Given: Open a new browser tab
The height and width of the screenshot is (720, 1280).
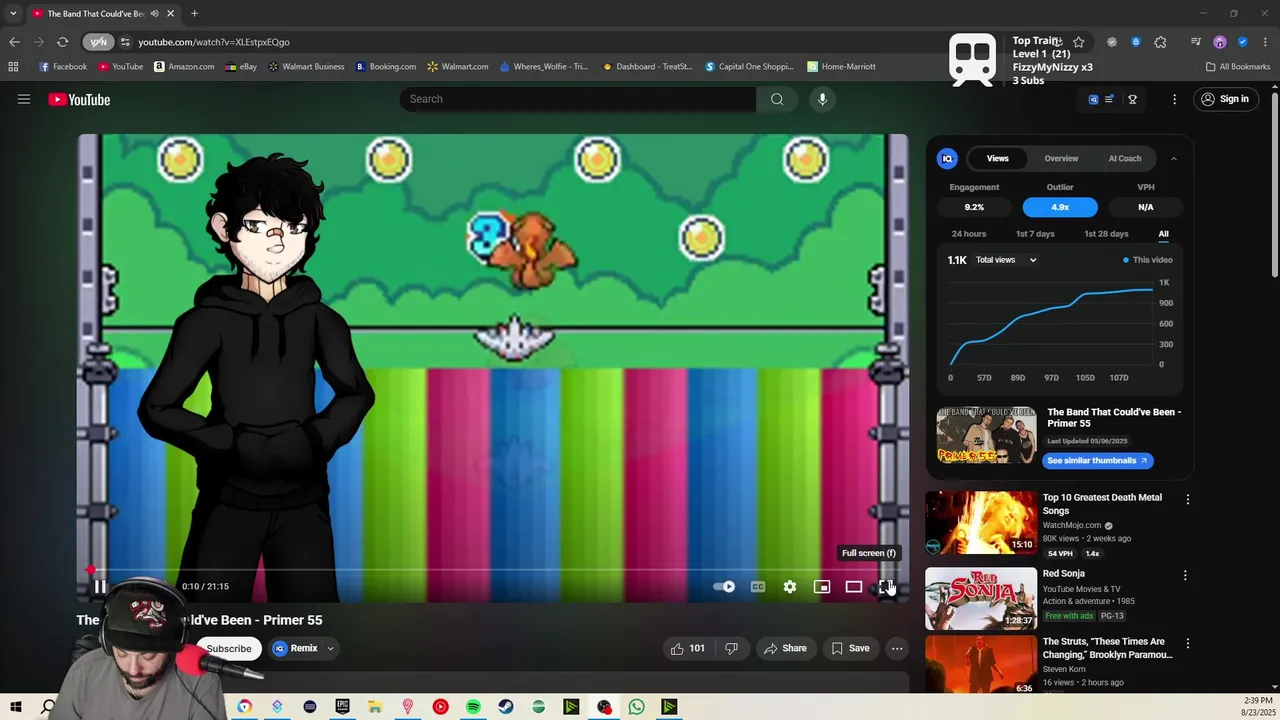Looking at the screenshot, I should pyautogui.click(x=194, y=13).
